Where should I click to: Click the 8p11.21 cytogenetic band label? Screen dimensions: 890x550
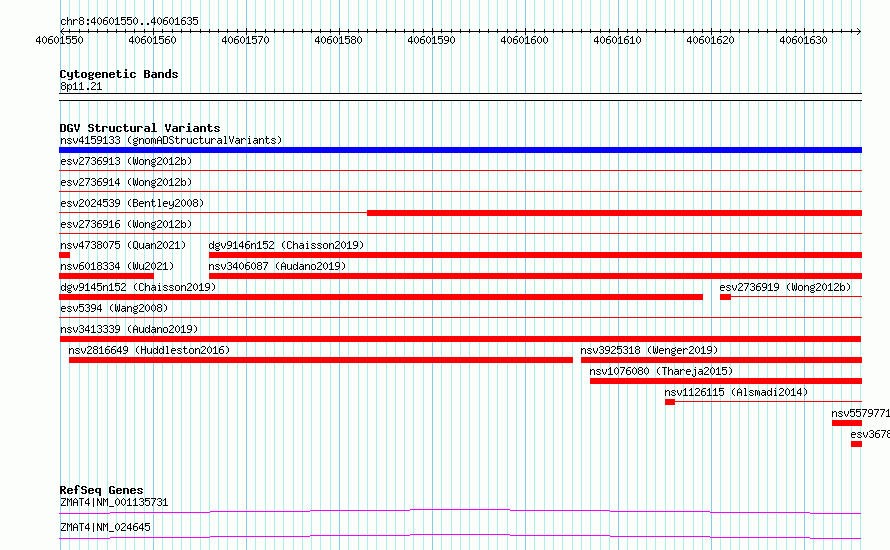(x=81, y=86)
